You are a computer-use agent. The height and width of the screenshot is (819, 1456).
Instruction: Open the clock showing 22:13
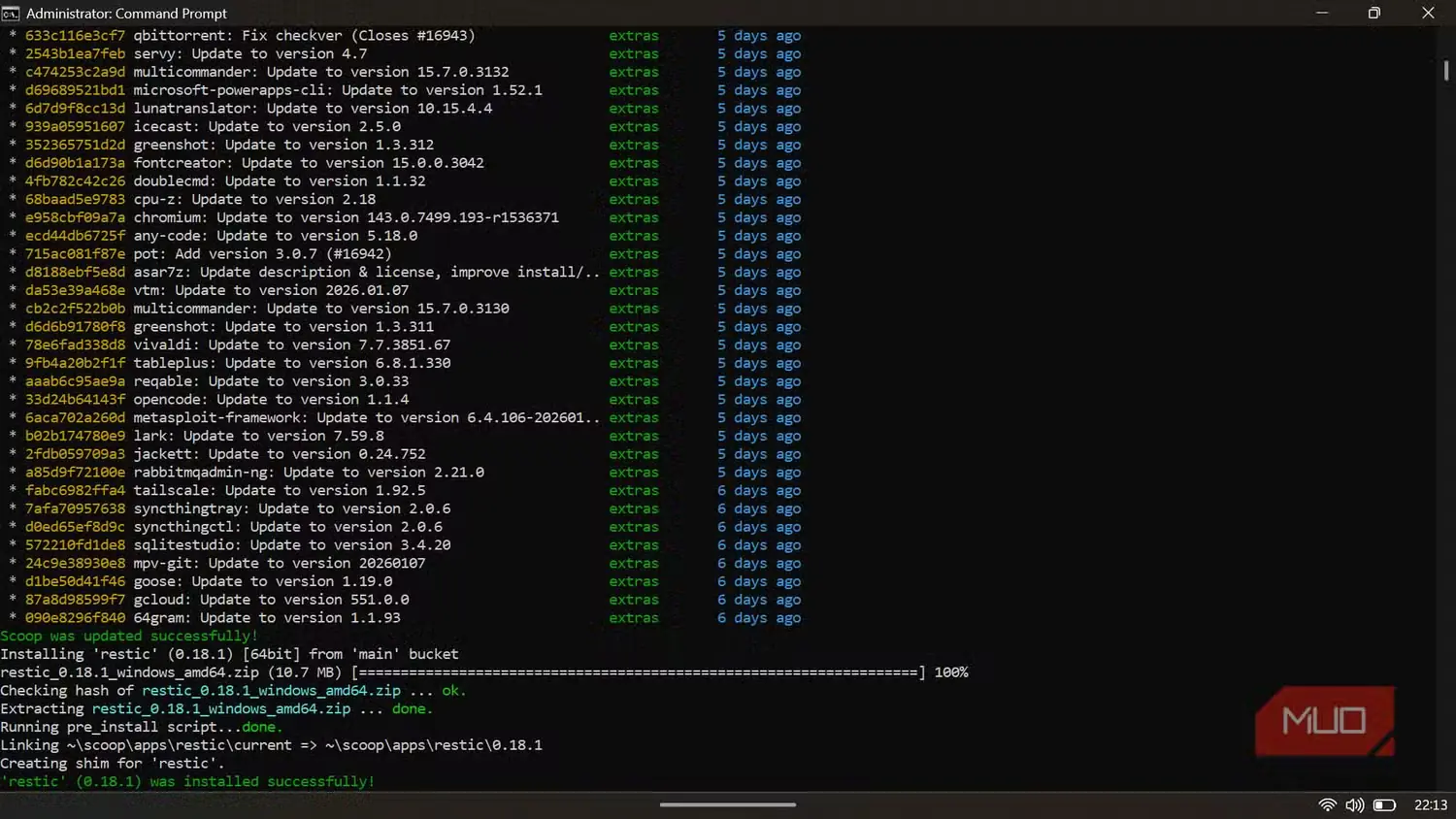(x=1431, y=804)
